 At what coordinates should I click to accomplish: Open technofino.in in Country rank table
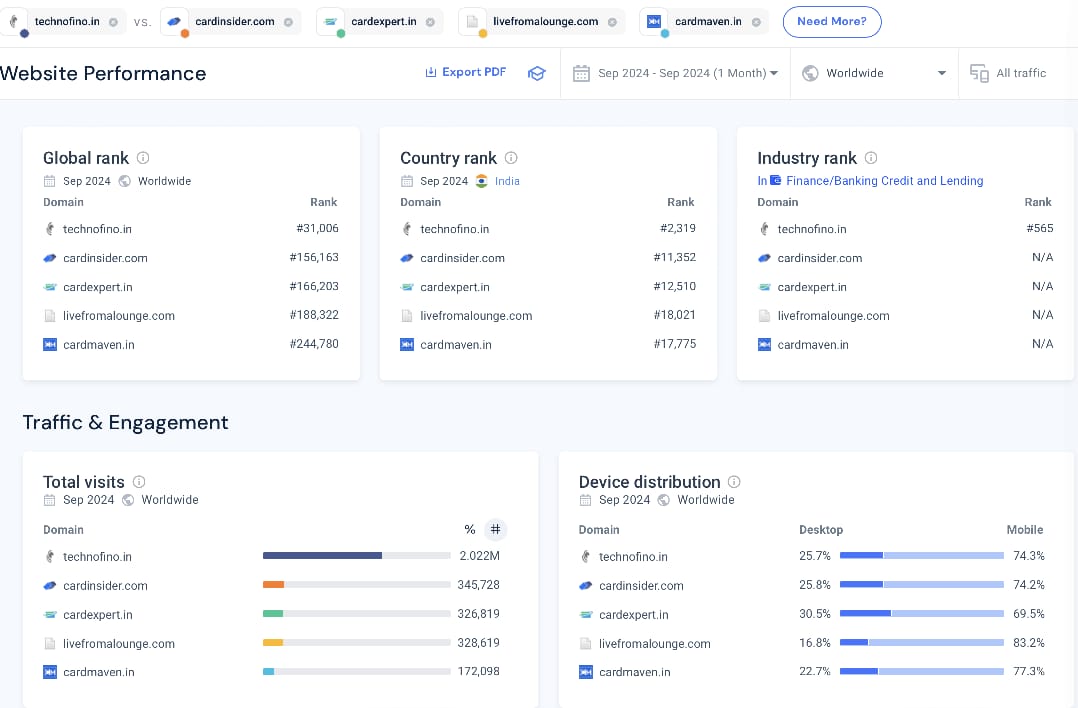[455, 229]
